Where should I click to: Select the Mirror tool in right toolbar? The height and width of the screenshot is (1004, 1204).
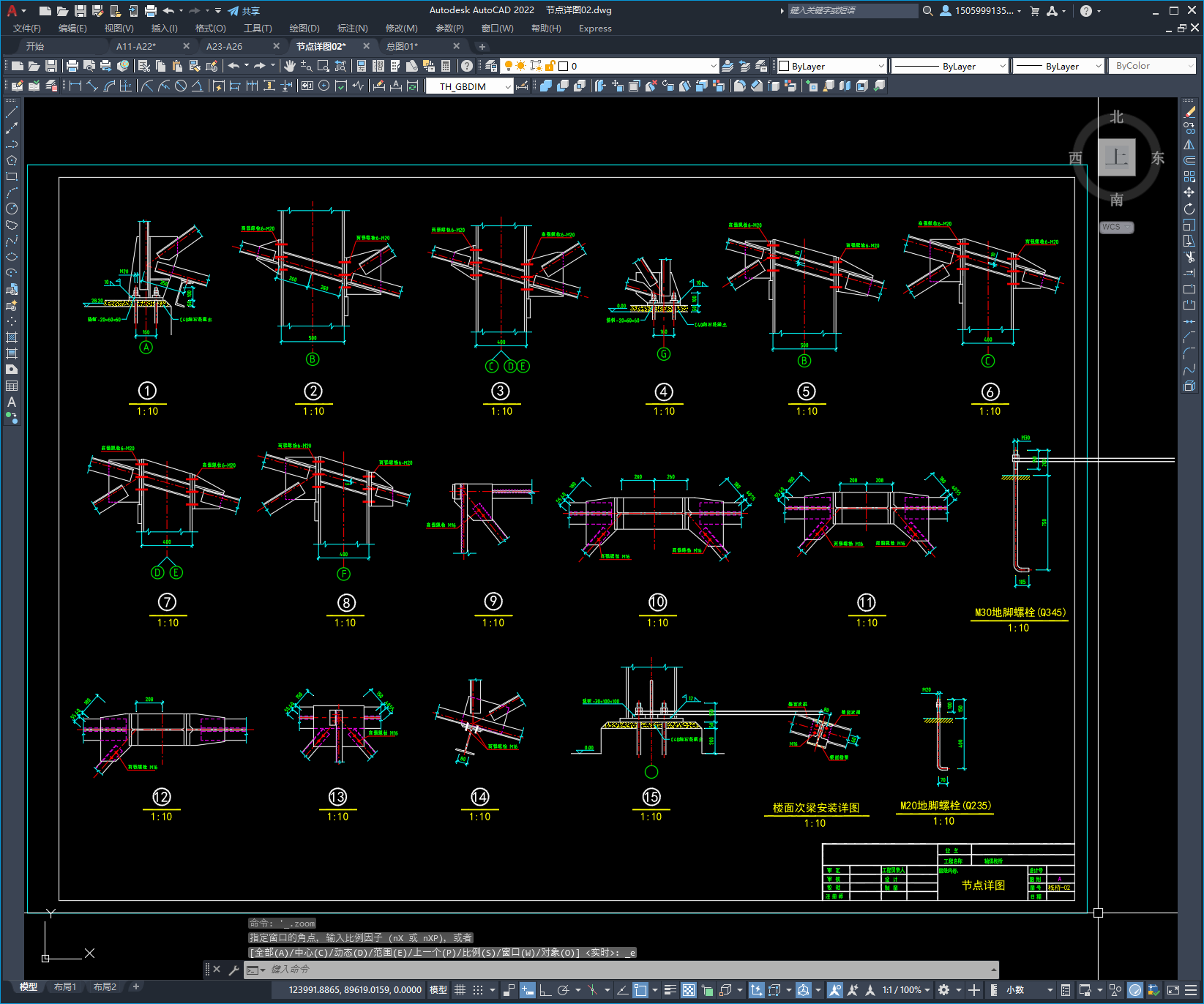[1189, 144]
